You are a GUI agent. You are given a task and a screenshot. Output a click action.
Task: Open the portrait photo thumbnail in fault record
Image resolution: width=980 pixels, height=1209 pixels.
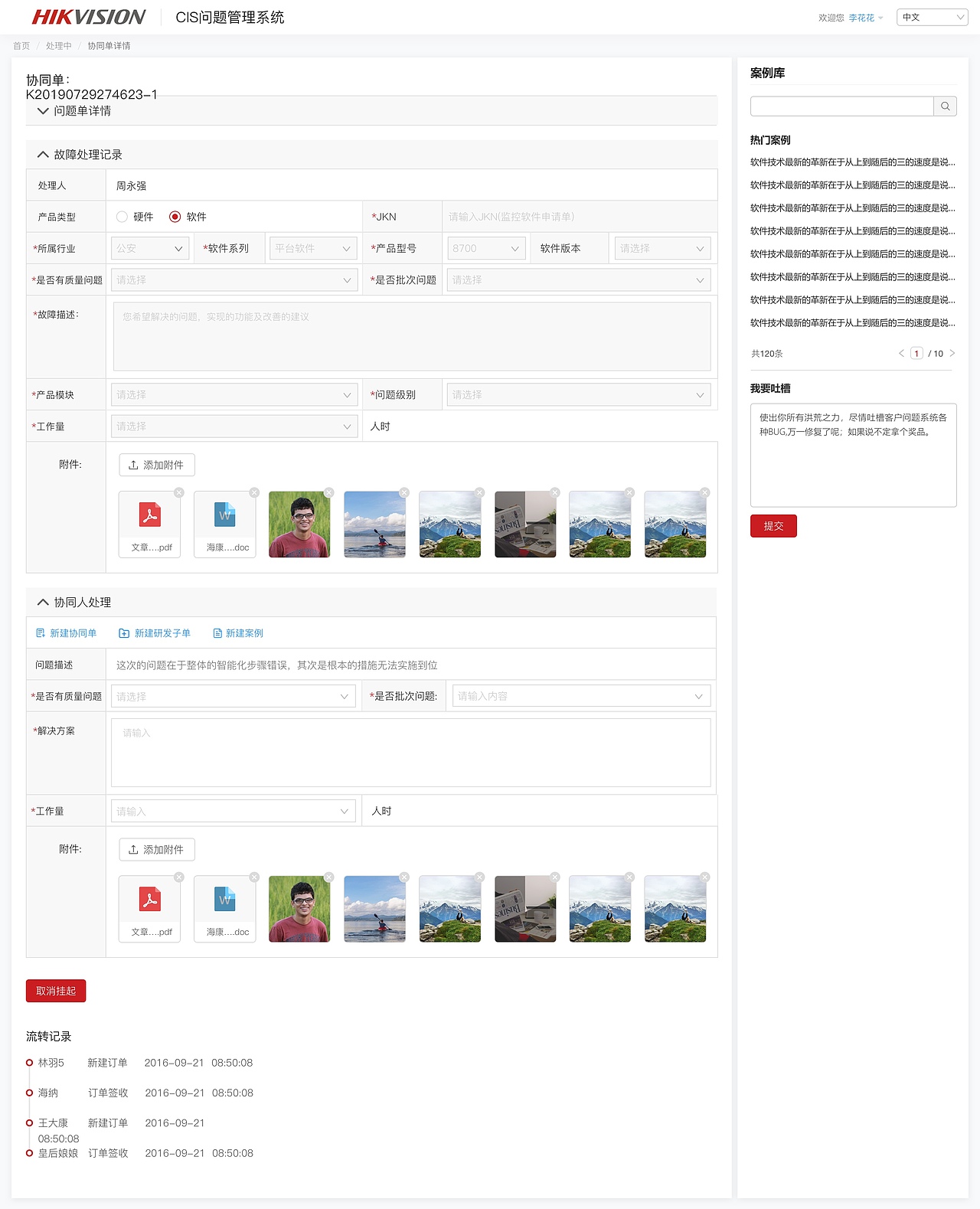[x=299, y=524]
